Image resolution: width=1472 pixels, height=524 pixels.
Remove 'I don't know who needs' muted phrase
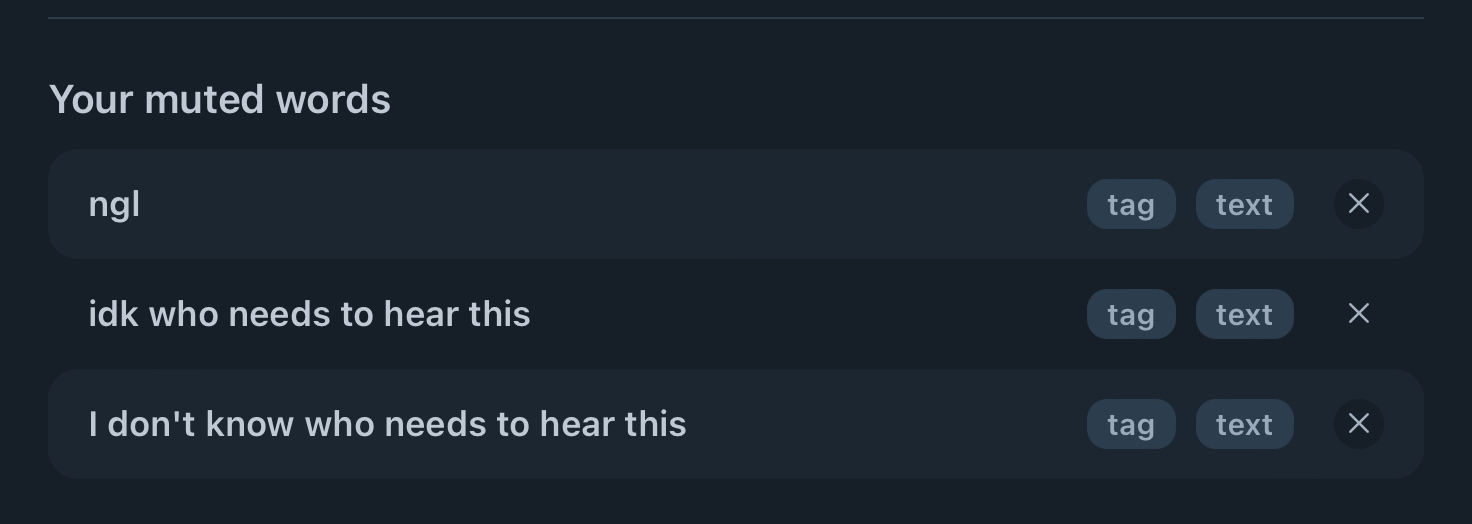pos(1358,424)
